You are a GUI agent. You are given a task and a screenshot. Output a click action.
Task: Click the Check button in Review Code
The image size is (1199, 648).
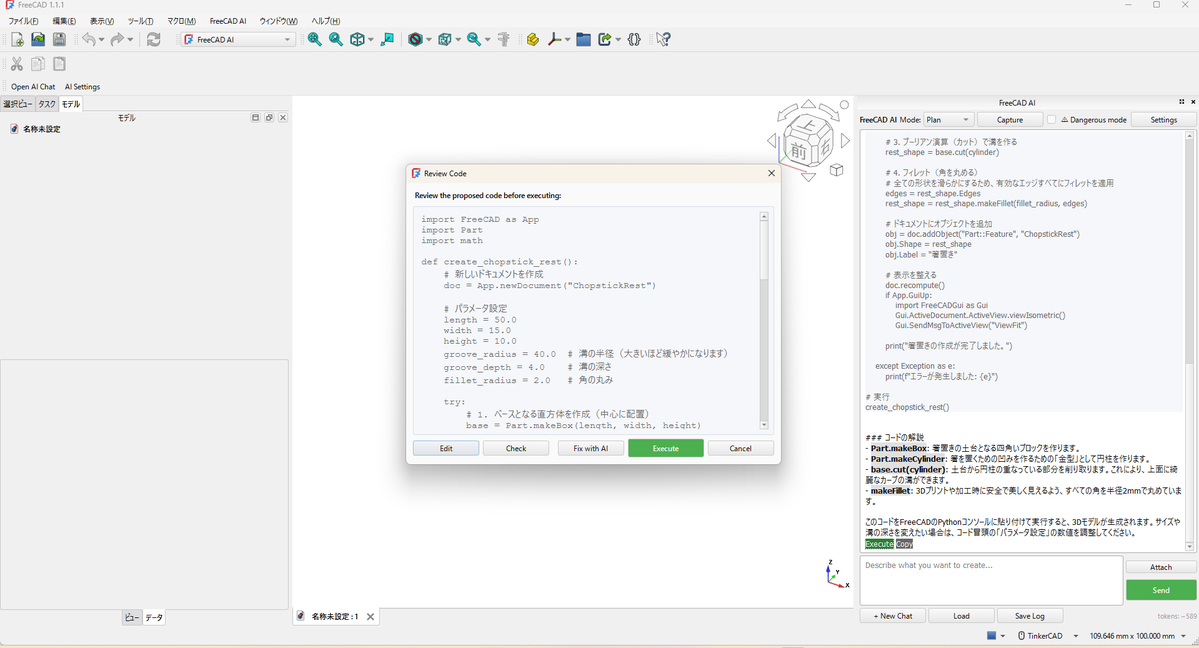click(516, 448)
